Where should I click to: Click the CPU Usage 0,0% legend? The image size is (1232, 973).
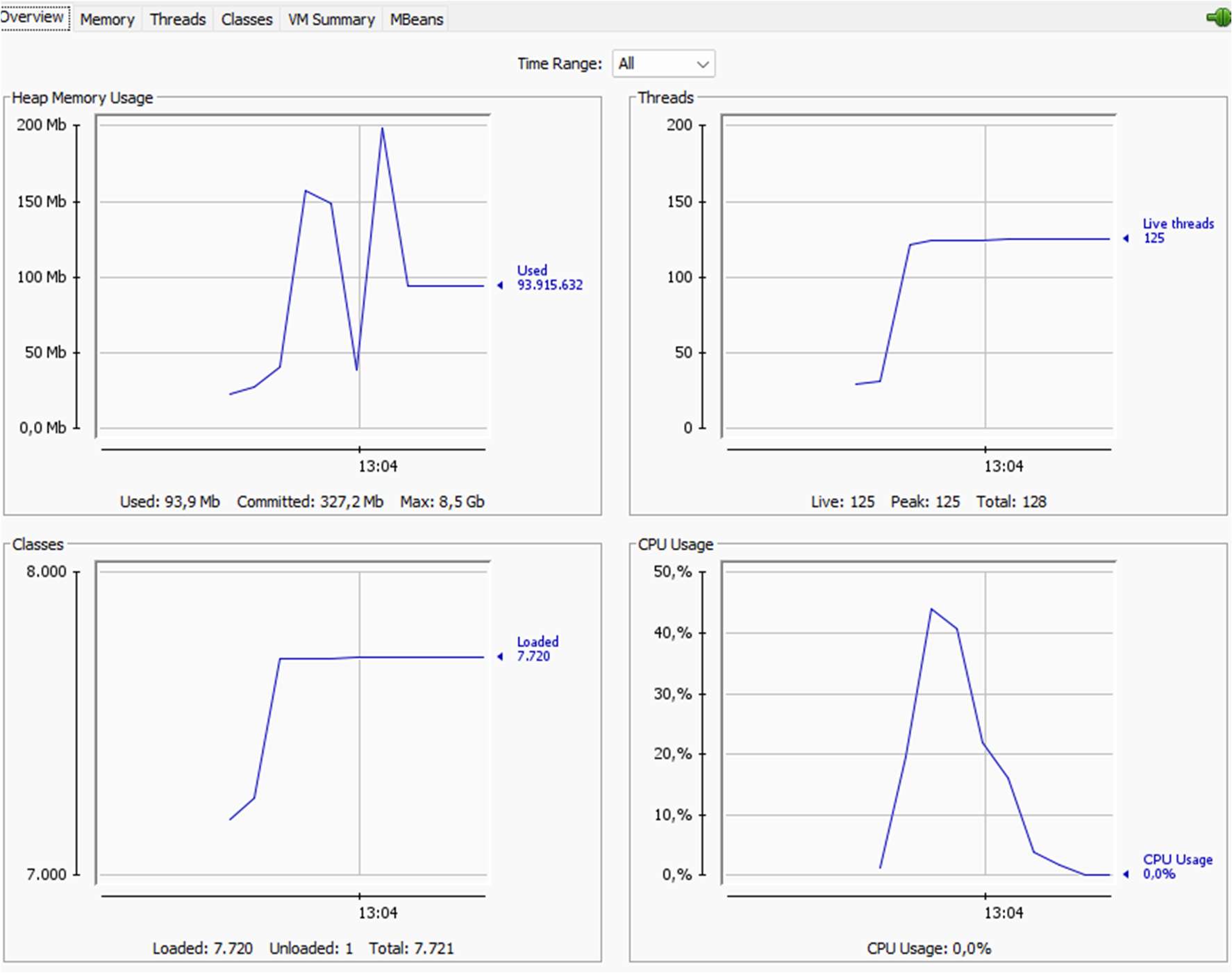pyautogui.click(x=1177, y=867)
